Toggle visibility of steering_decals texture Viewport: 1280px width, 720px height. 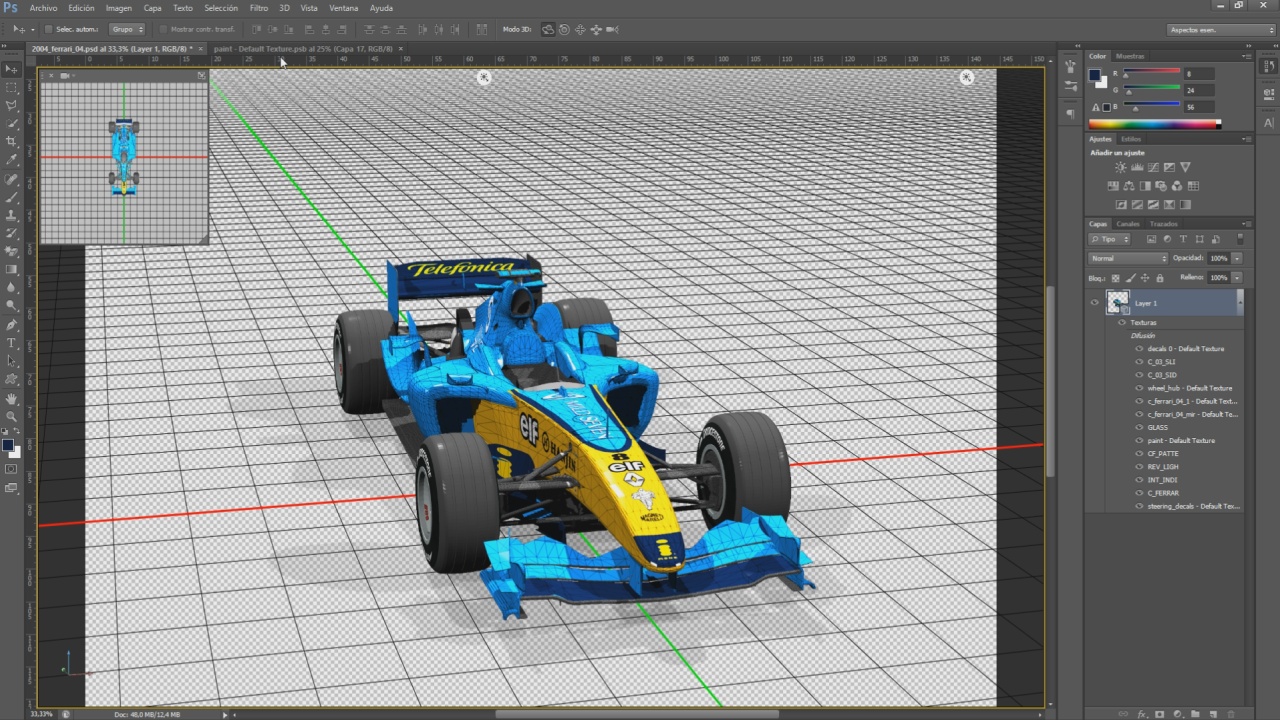[1139, 506]
